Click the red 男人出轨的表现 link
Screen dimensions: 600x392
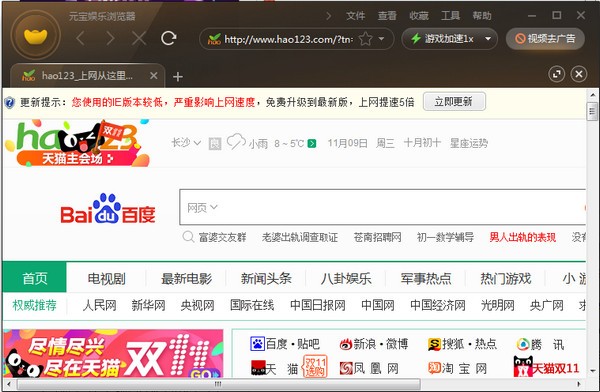(522, 237)
